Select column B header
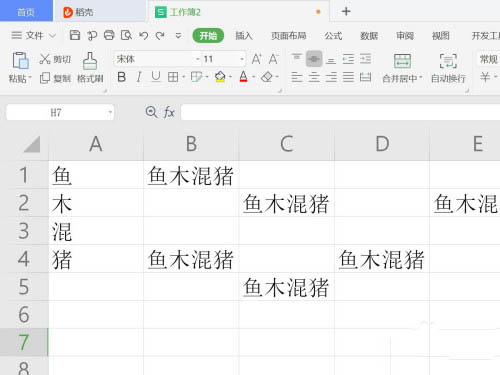This screenshot has height=375, width=500. point(191,144)
